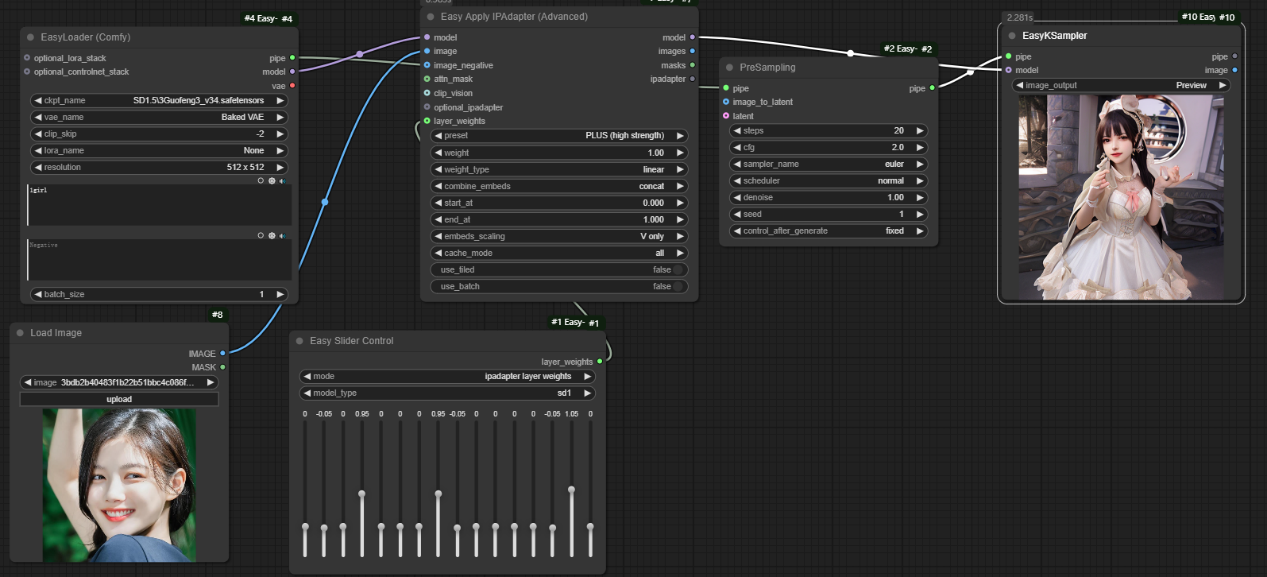
Task: Change the preset PLUS (high strength) selection
Action: click(559, 136)
